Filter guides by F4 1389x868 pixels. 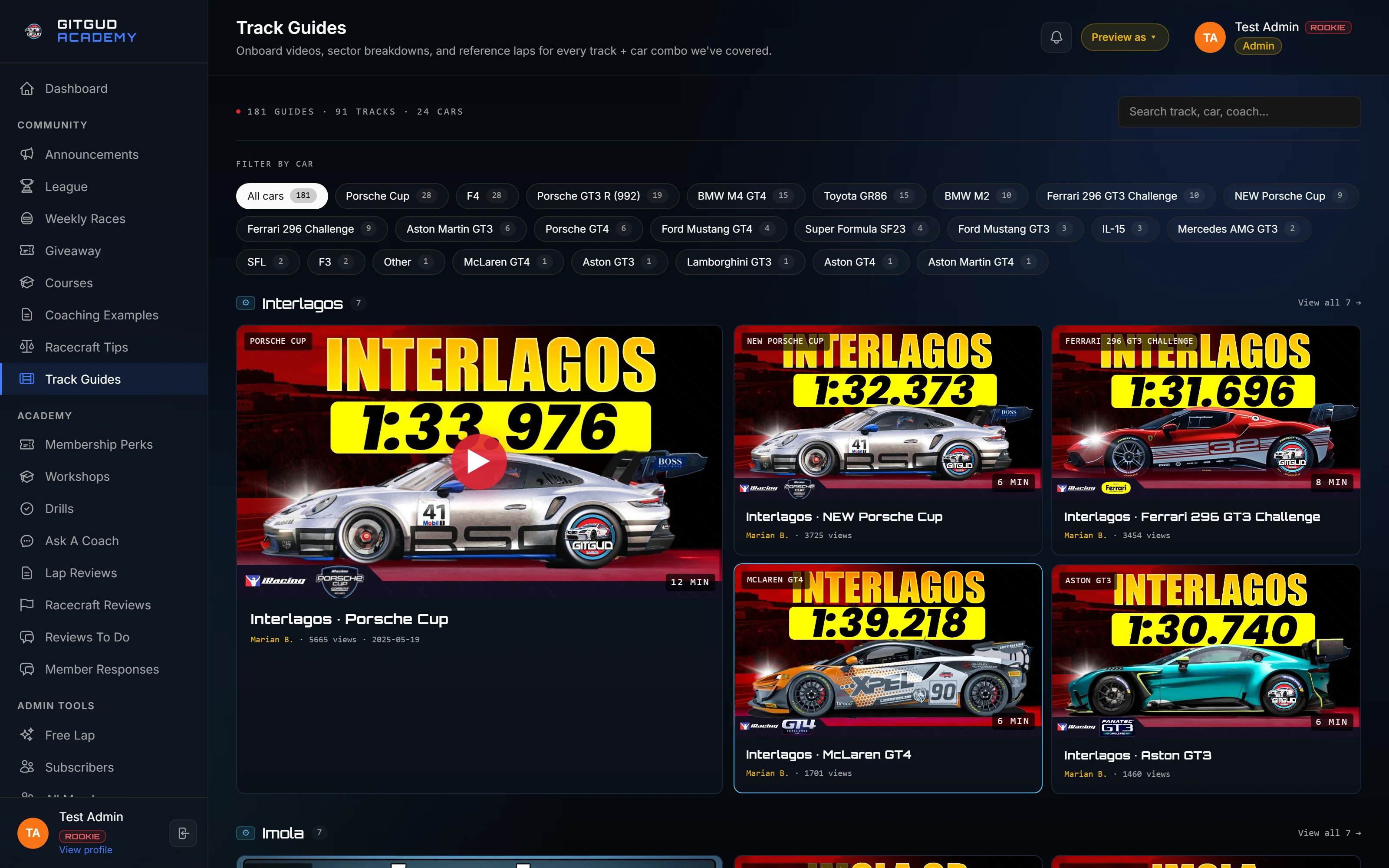tap(487, 196)
